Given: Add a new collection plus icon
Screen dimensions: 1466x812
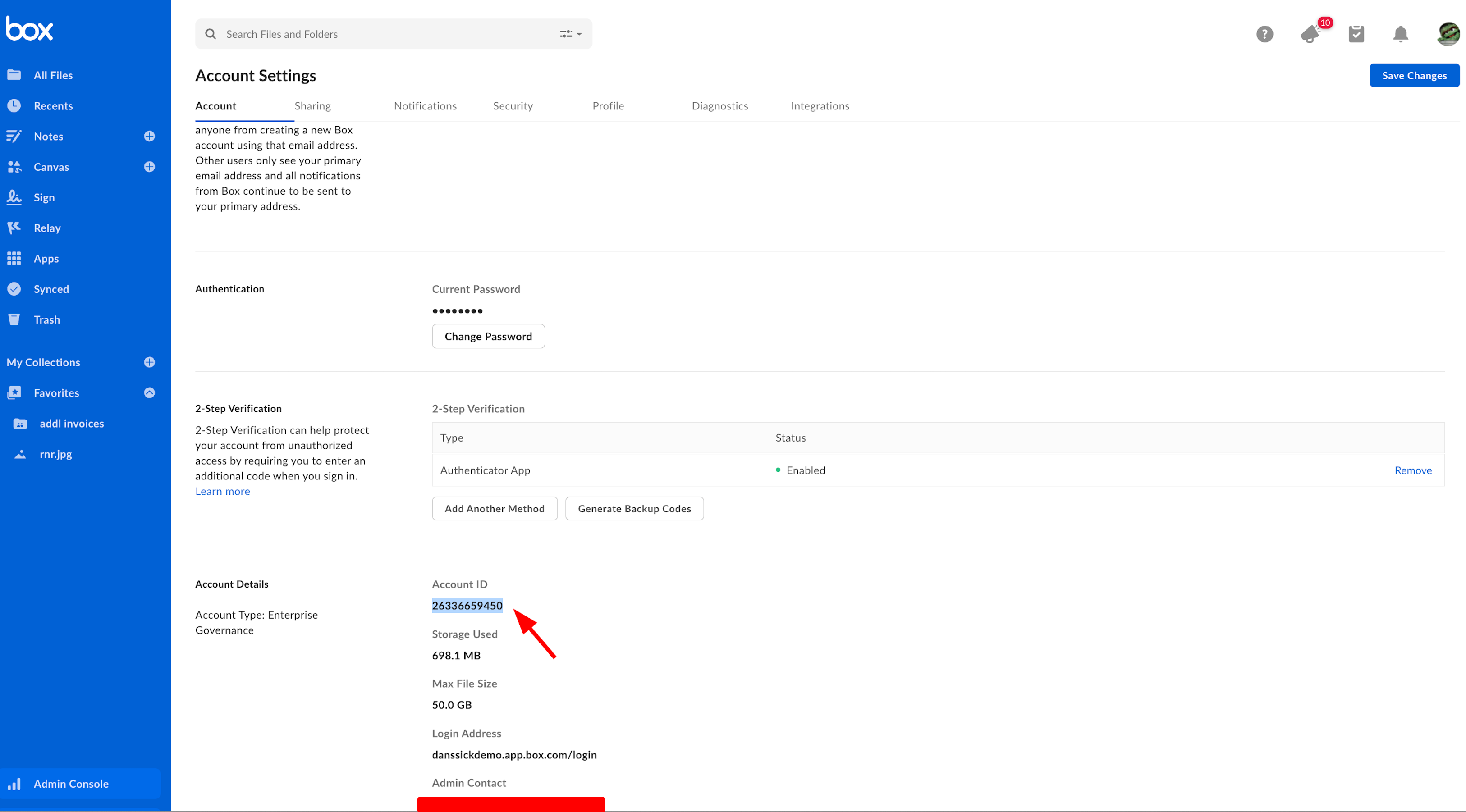Looking at the screenshot, I should (149, 362).
